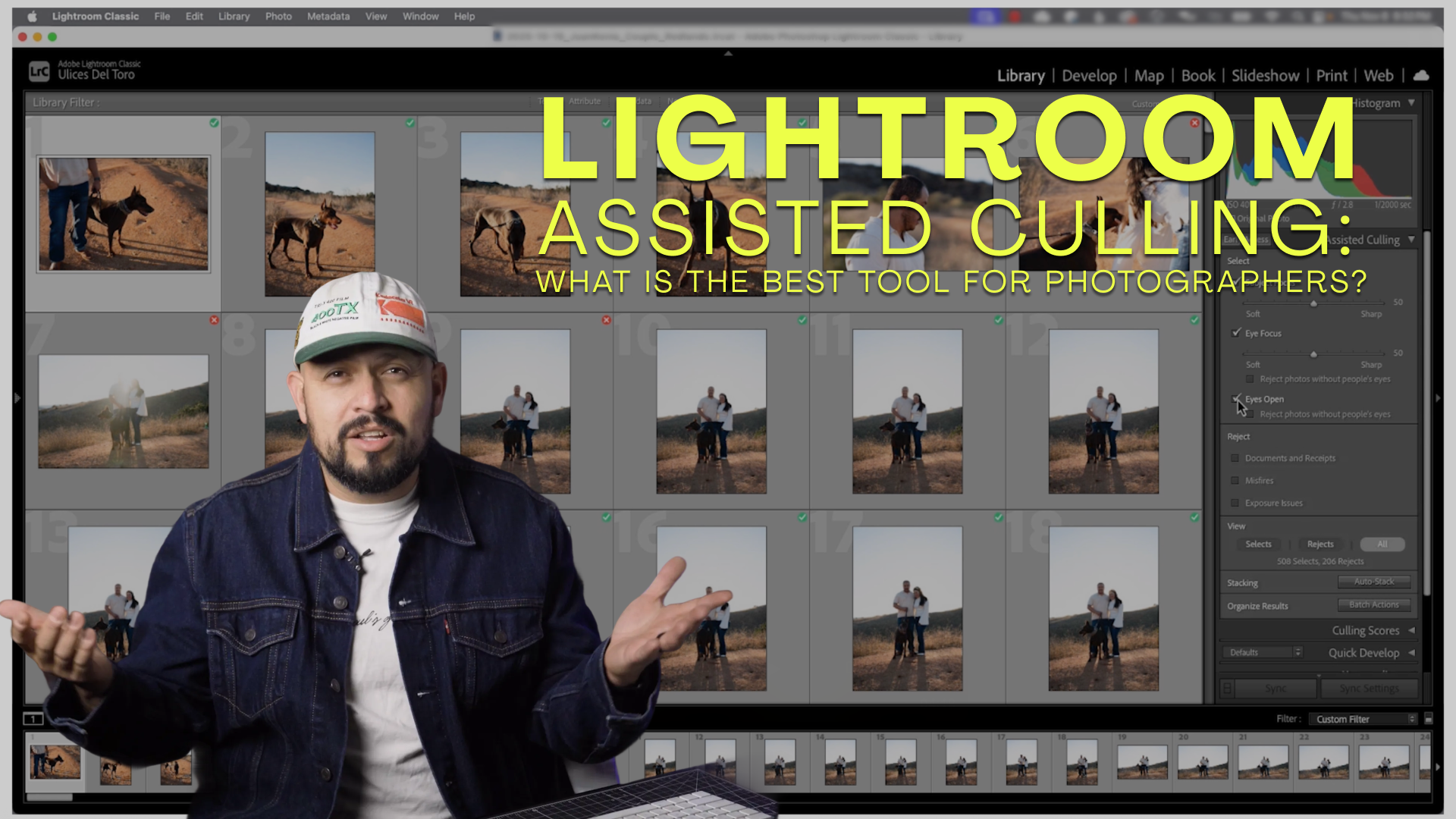Image resolution: width=1456 pixels, height=819 pixels.
Task: Click the Batch Actions button
Action: tap(1373, 605)
